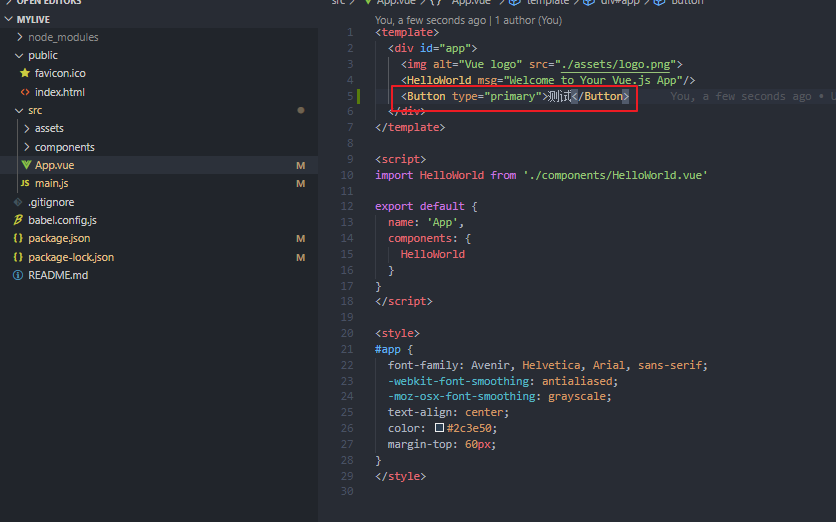
Task: Click the Button type="primary" code on line 5
Action: [x=515, y=97]
